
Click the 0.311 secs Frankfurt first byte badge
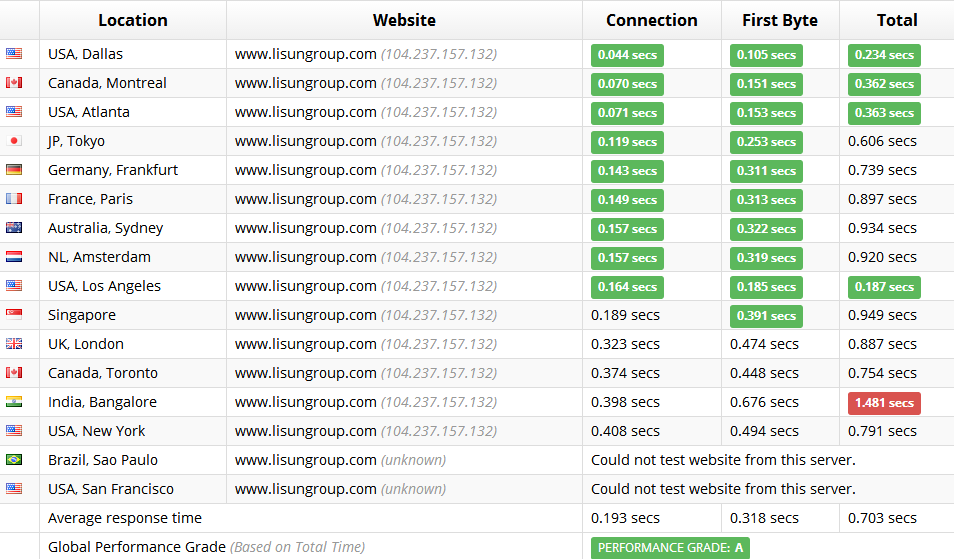pos(766,171)
